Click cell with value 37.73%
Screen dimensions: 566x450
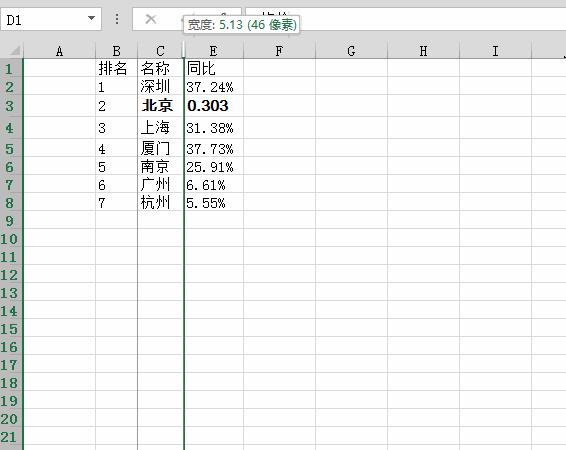coord(214,148)
